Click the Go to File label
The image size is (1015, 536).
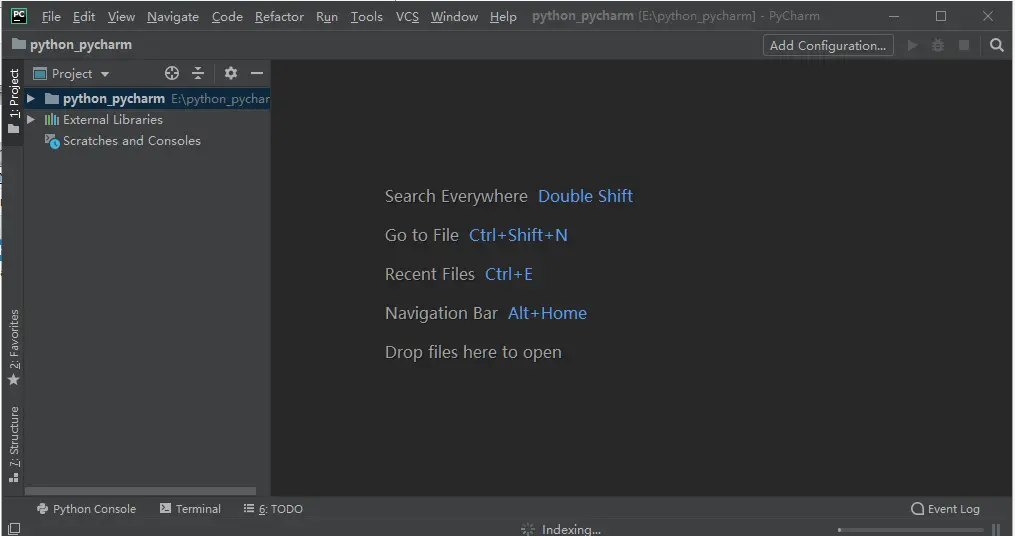coord(421,235)
